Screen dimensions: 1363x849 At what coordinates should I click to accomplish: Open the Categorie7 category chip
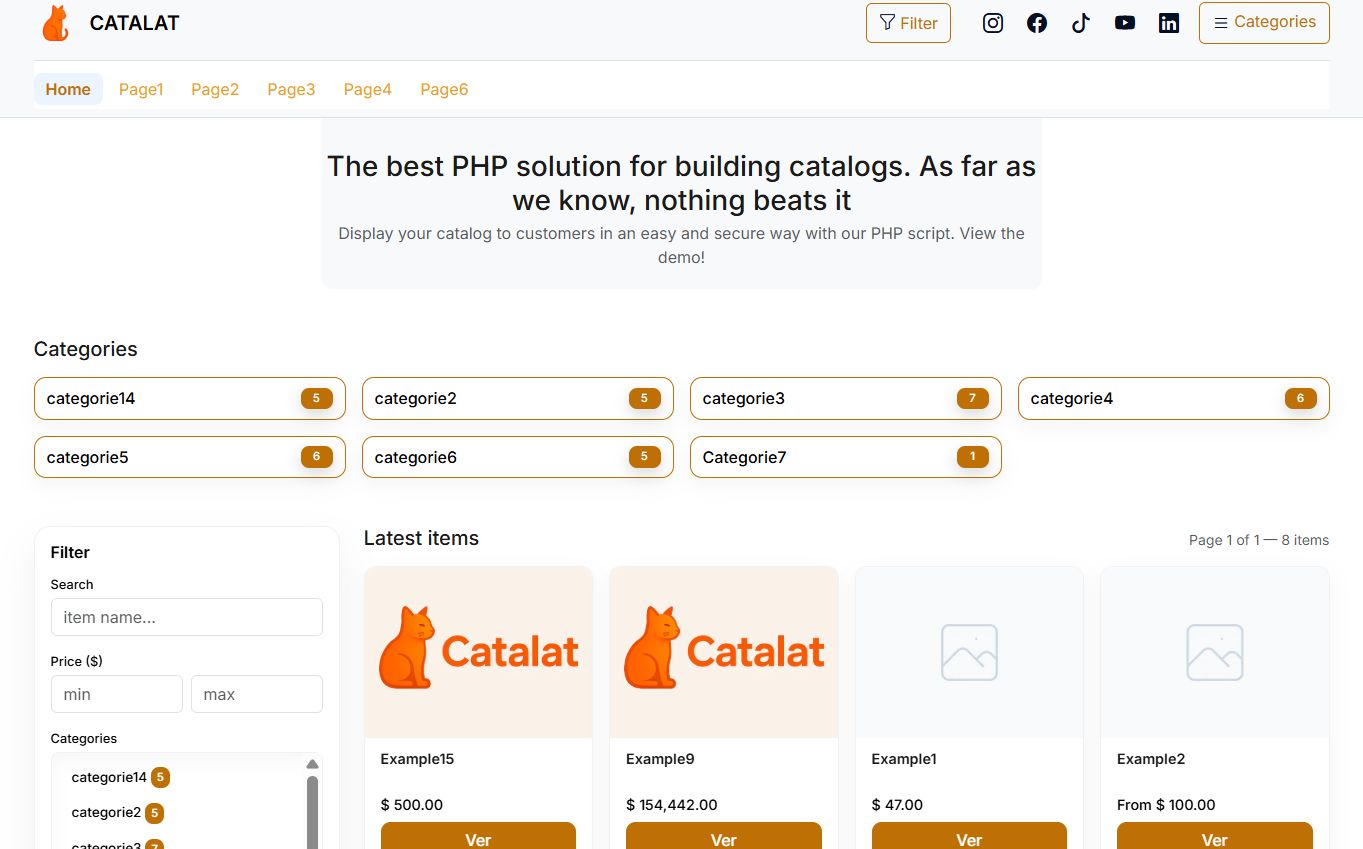point(845,457)
